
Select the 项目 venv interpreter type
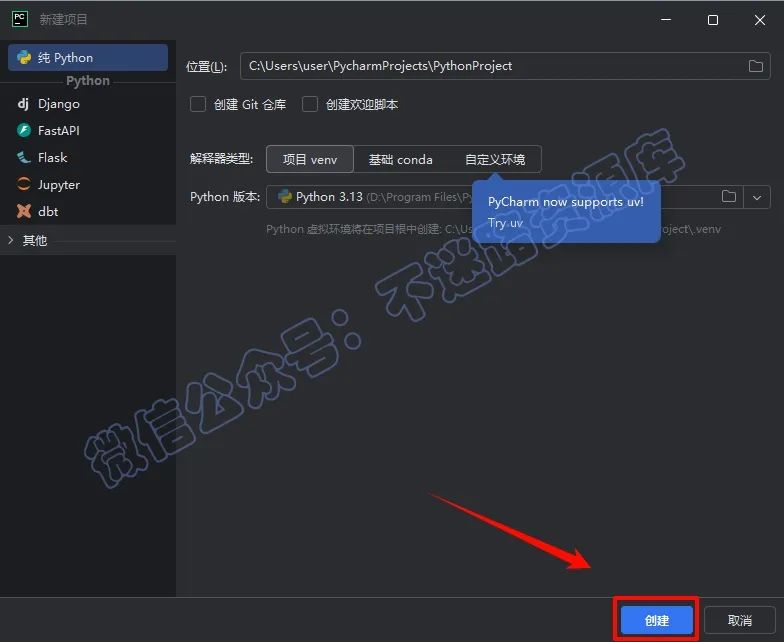click(x=310, y=160)
